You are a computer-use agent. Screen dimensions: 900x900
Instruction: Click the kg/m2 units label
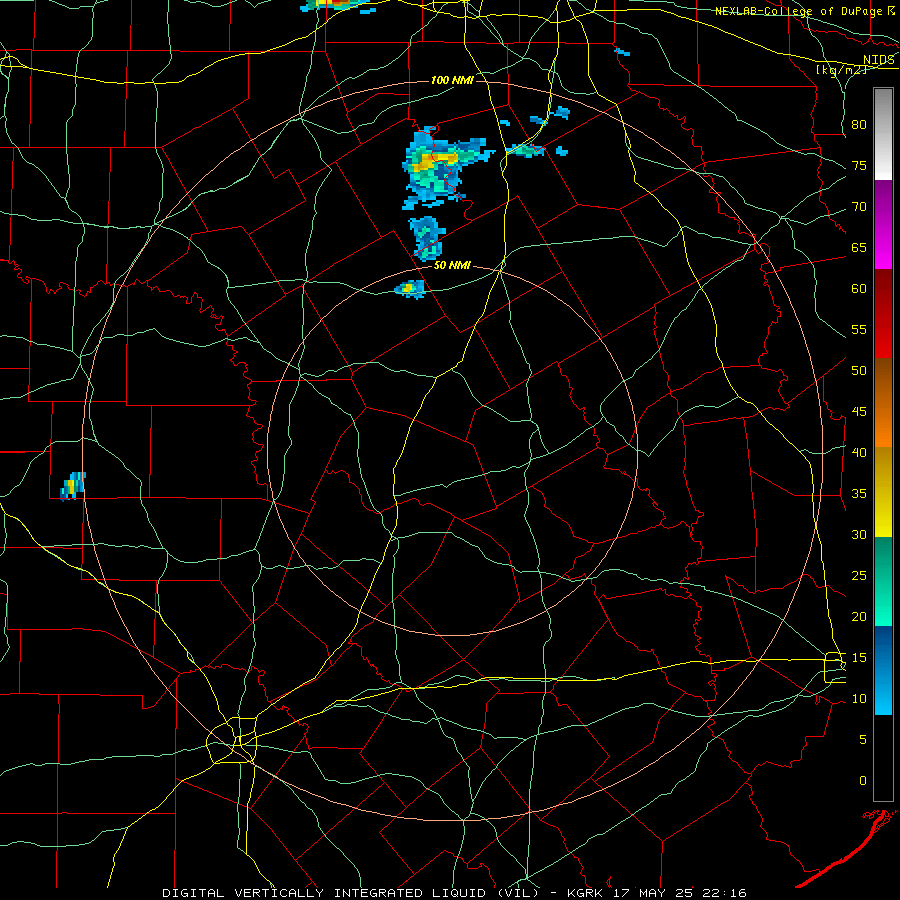click(841, 69)
